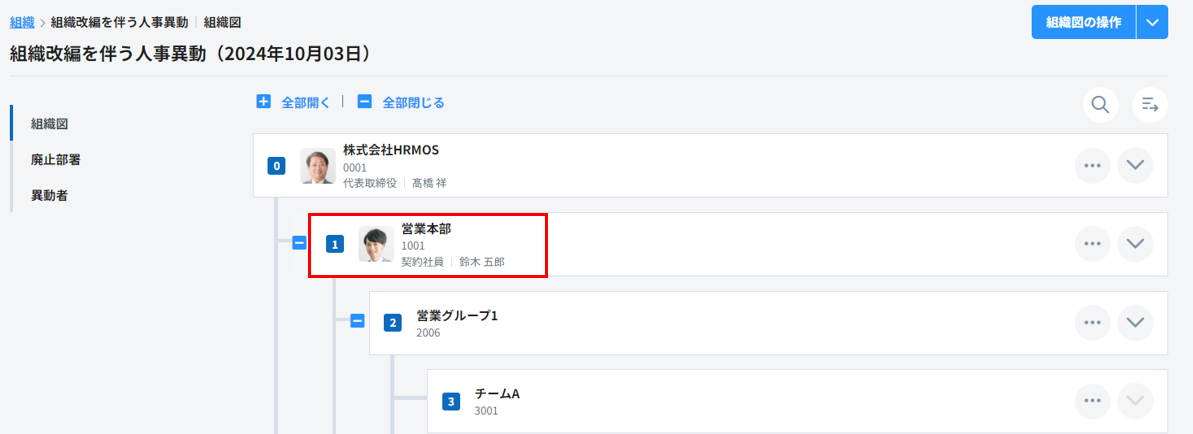Collapse the 営業グループ1 tree branch
Image resolution: width=1193 pixels, height=434 pixels.
click(x=357, y=321)
